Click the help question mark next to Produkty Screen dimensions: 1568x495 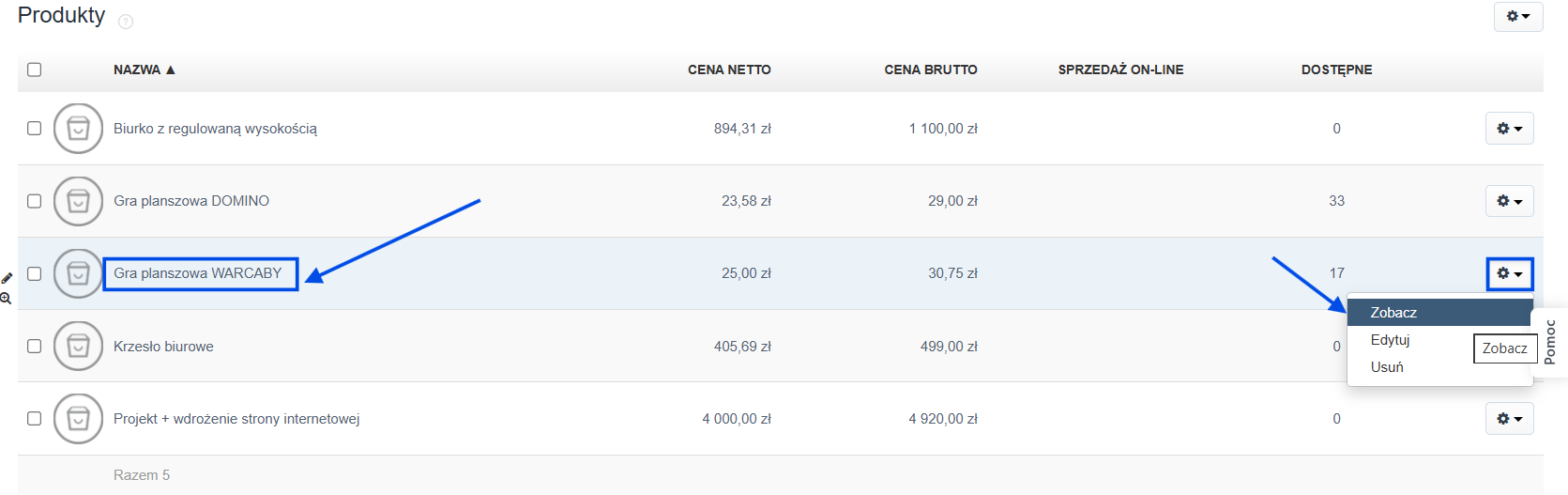click(126, 21)
